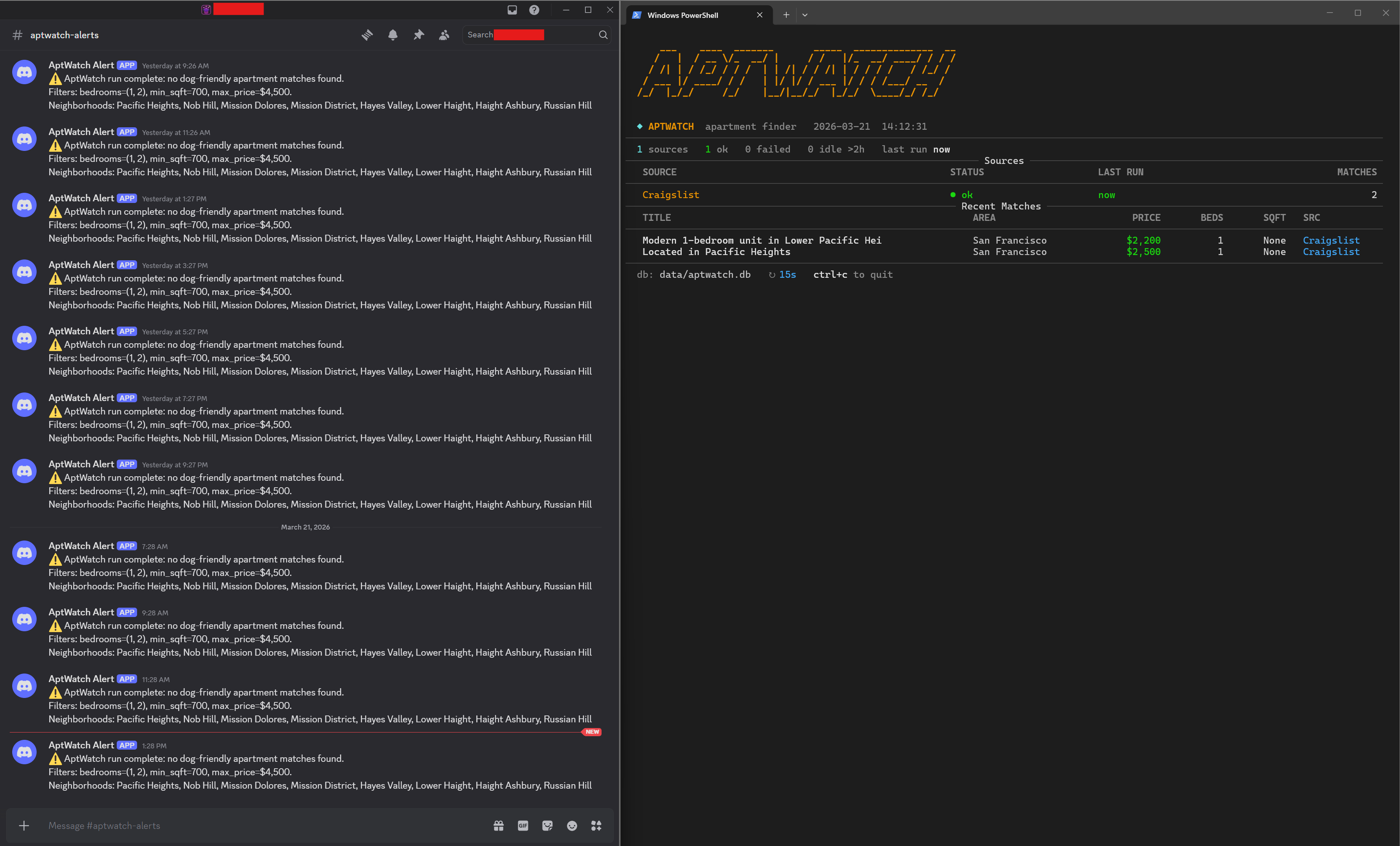Click the PowerShell icon on the terminal tab
The height and width of the screenshot is (846, 1400).
tap(637, 15)
